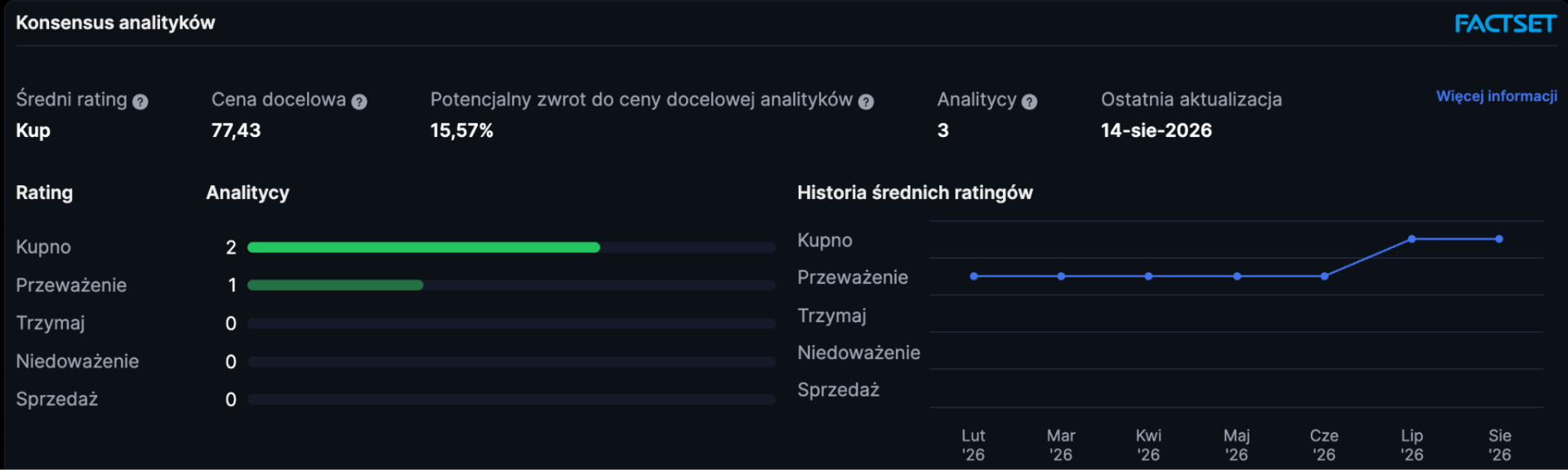Open the Potencjalny zwrot tooltip question icon
This screenshot has width=1568, height=470.
866,102
